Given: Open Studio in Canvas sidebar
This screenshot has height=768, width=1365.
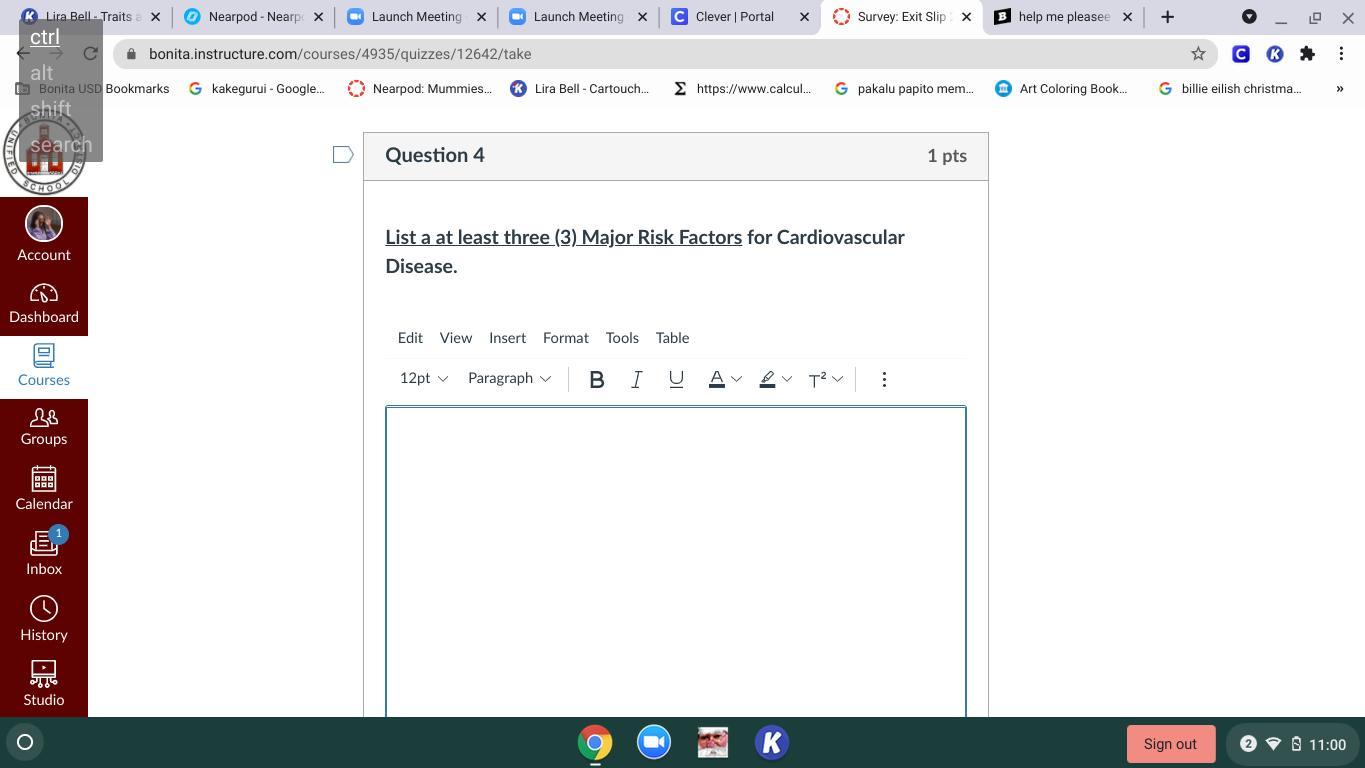Looking at the screenshot, I should (44, 685).
